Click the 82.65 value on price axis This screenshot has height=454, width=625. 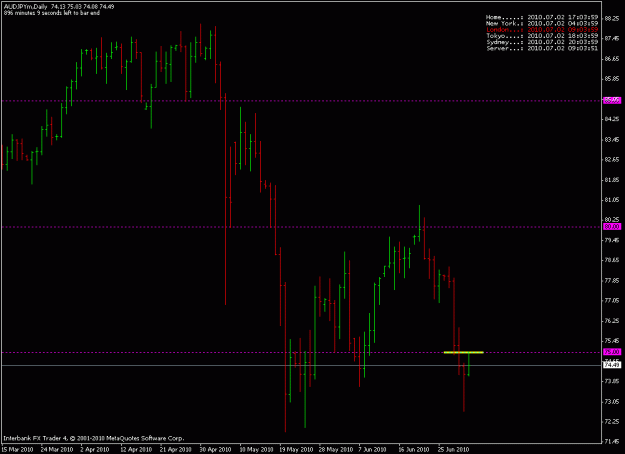tap(612, 159)
